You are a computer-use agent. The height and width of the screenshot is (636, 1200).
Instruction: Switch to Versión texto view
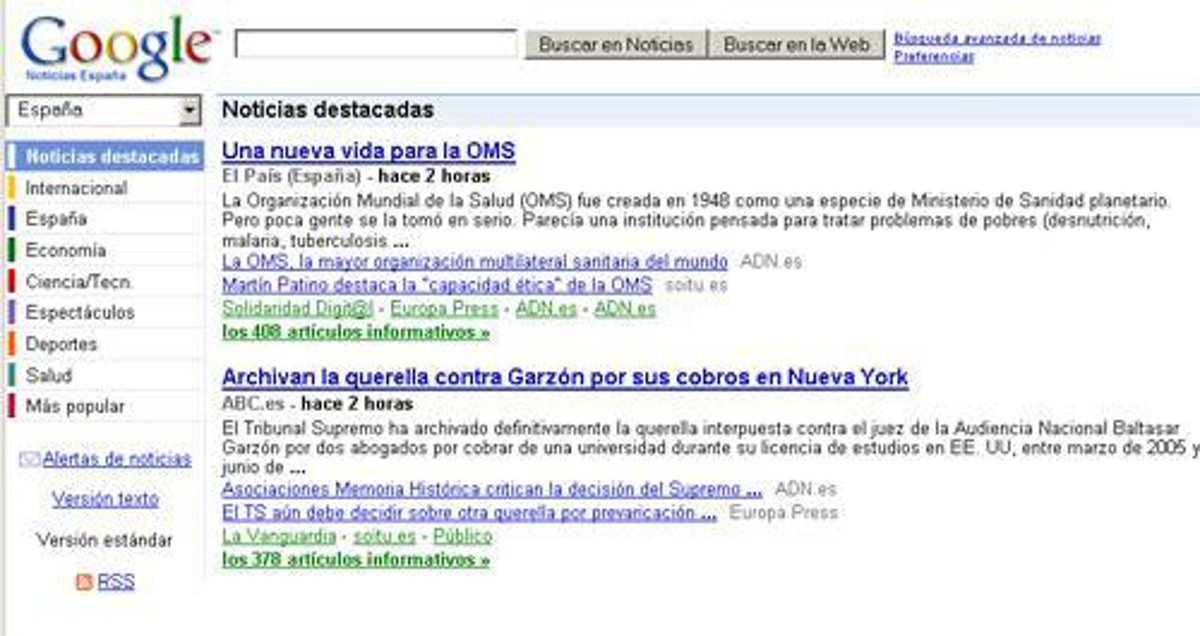pos(105,499)
